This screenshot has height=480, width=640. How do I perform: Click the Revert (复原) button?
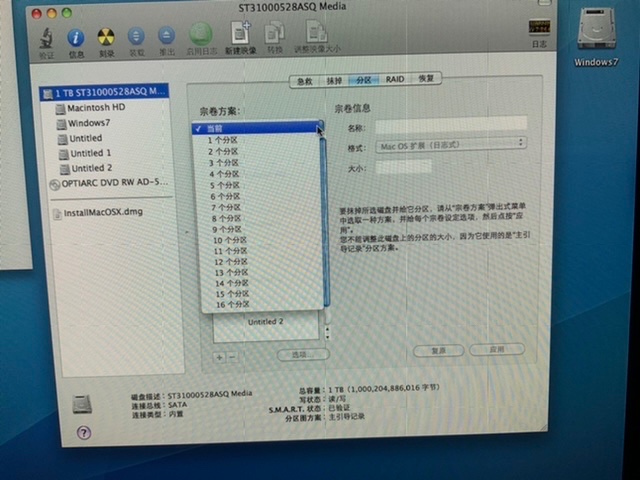click(438, 351)
